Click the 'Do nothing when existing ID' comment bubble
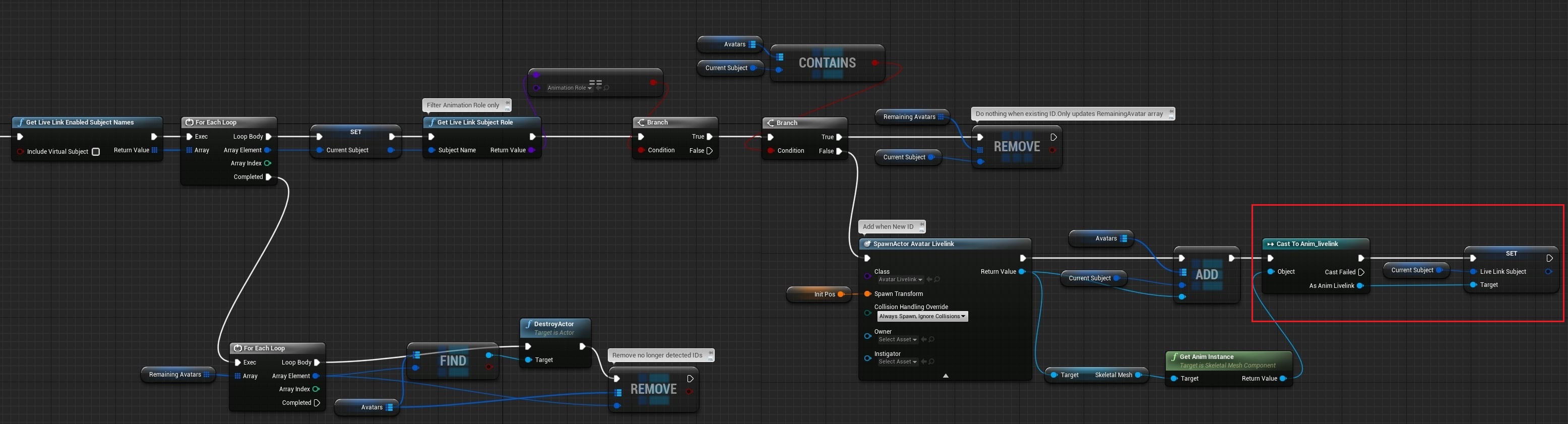This screenshot has width=1568, height=424. 1073,114
